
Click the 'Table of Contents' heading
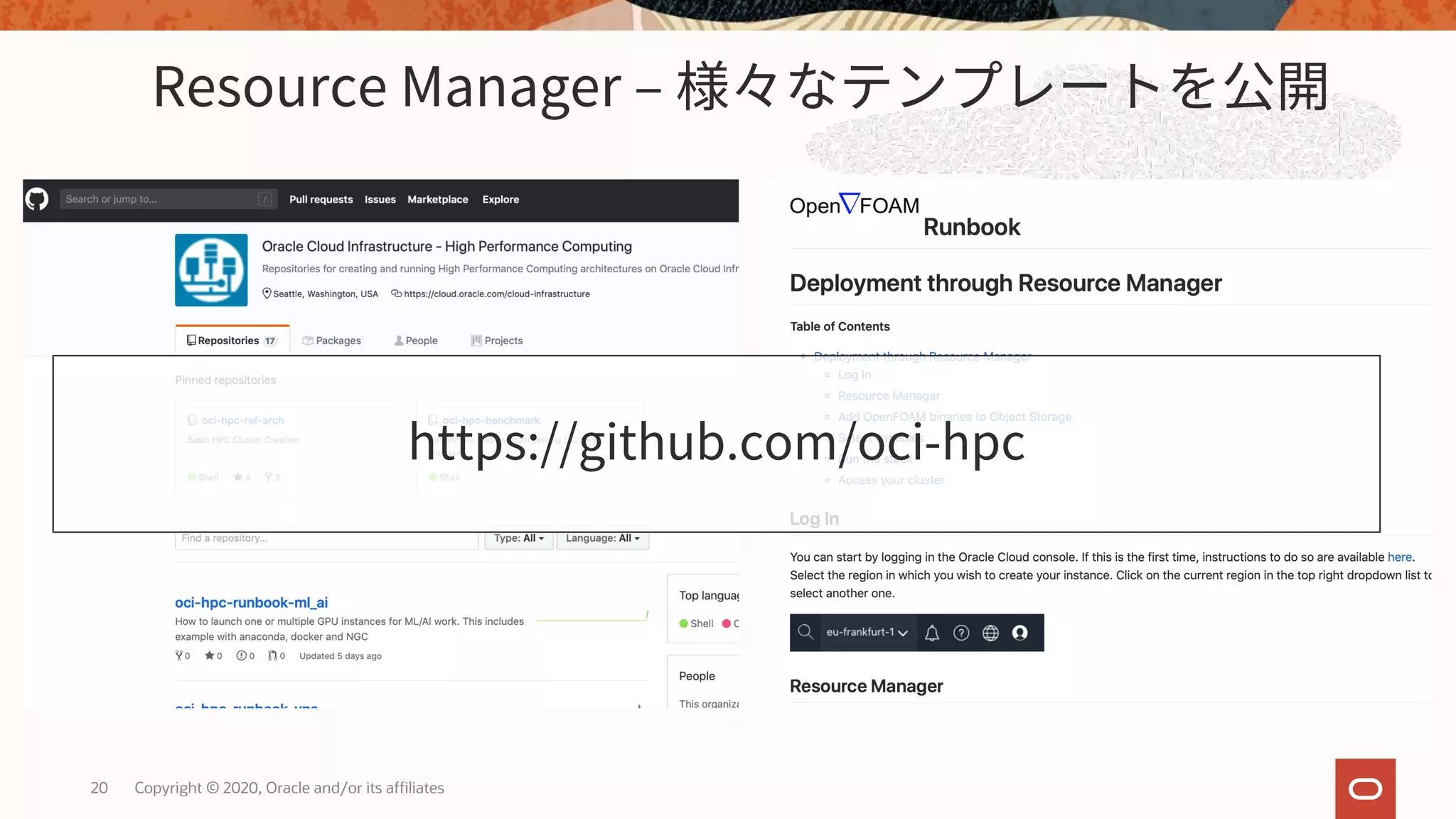click(840, 326)
